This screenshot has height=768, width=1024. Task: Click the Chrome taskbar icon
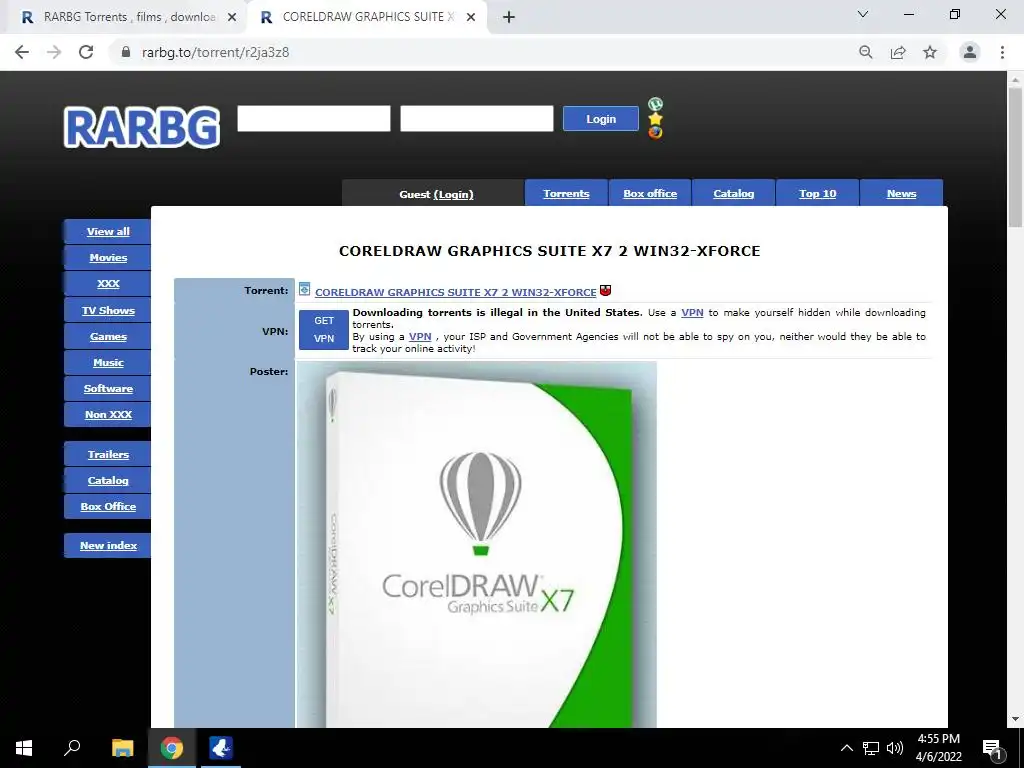[172, 748]
